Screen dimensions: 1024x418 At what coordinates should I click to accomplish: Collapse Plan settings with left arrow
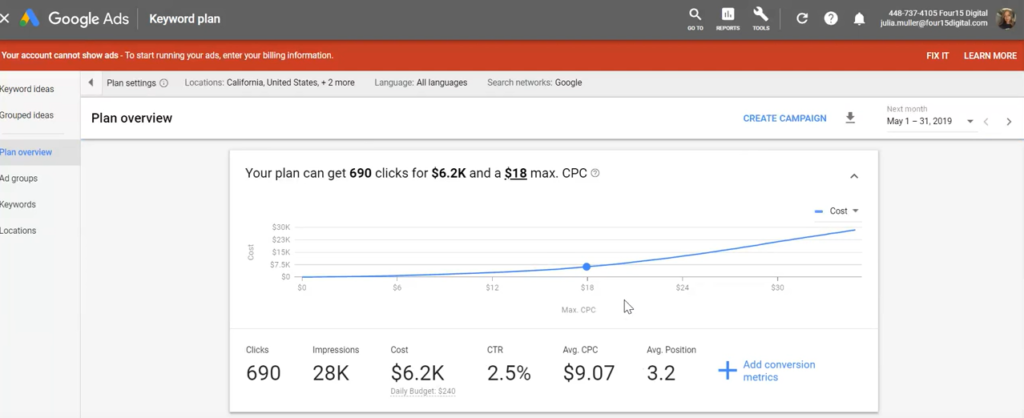pyautogui.click(x=91, y=82)
